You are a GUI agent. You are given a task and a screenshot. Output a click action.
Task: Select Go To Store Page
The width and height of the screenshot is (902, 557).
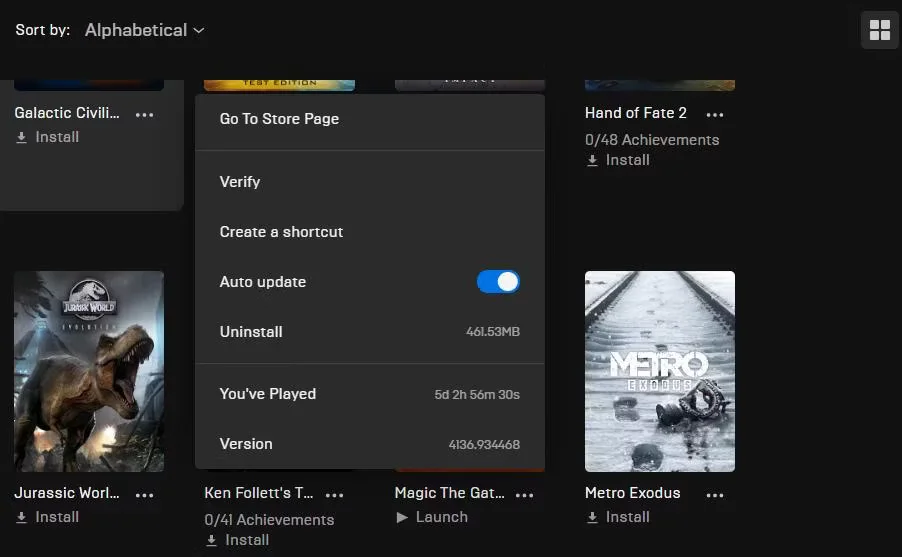(x=370, y=119)
